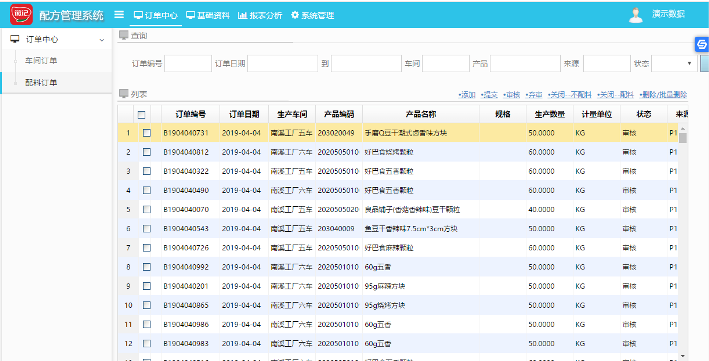Open the 基础资料 top menu
This screenshot has width=709, height=361.
pos(208,15)
